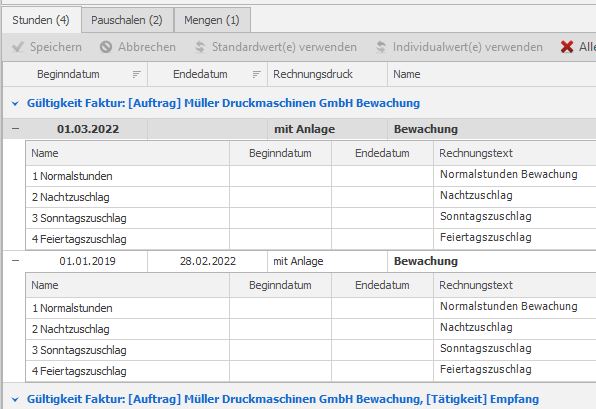Select the bold 'mit Anlage' cell
Image resolution: width=596 pixels, height=409 pixels.
click(304, 129)
